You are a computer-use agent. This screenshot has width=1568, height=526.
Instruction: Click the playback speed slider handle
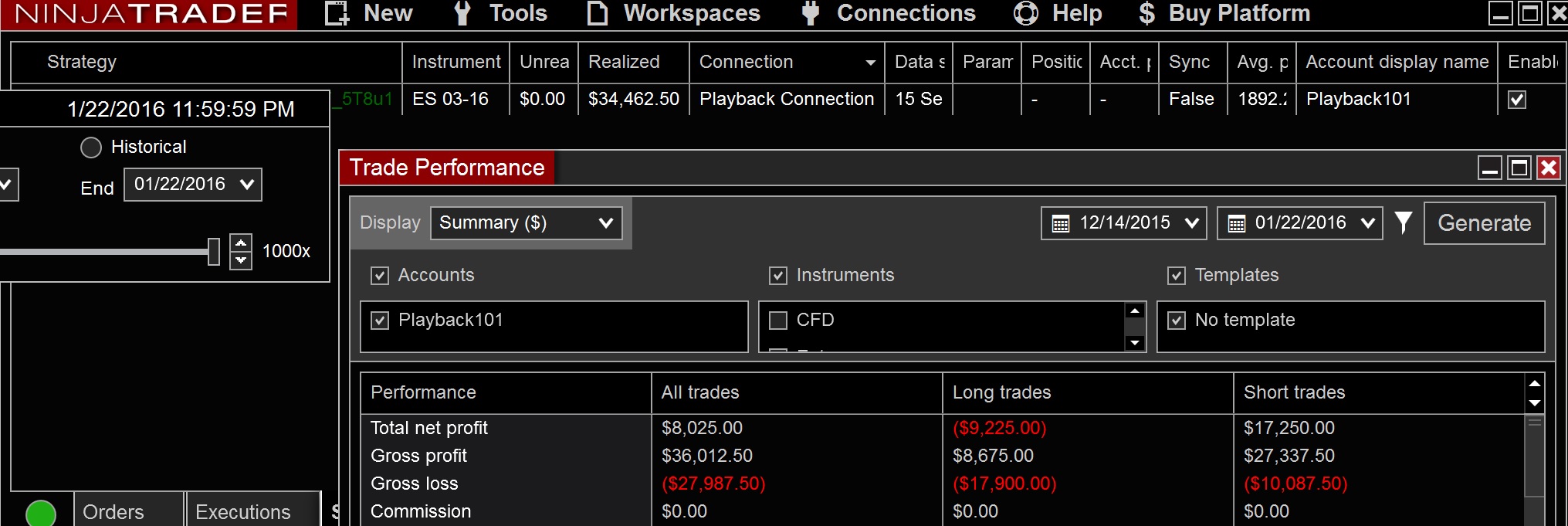pos(214,251)
